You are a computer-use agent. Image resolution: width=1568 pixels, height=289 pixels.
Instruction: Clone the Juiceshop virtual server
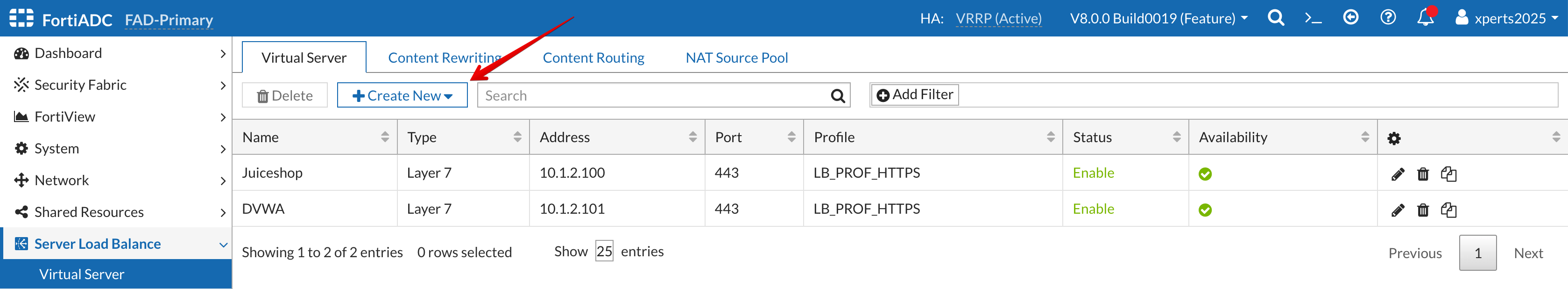pos(1448,174)
